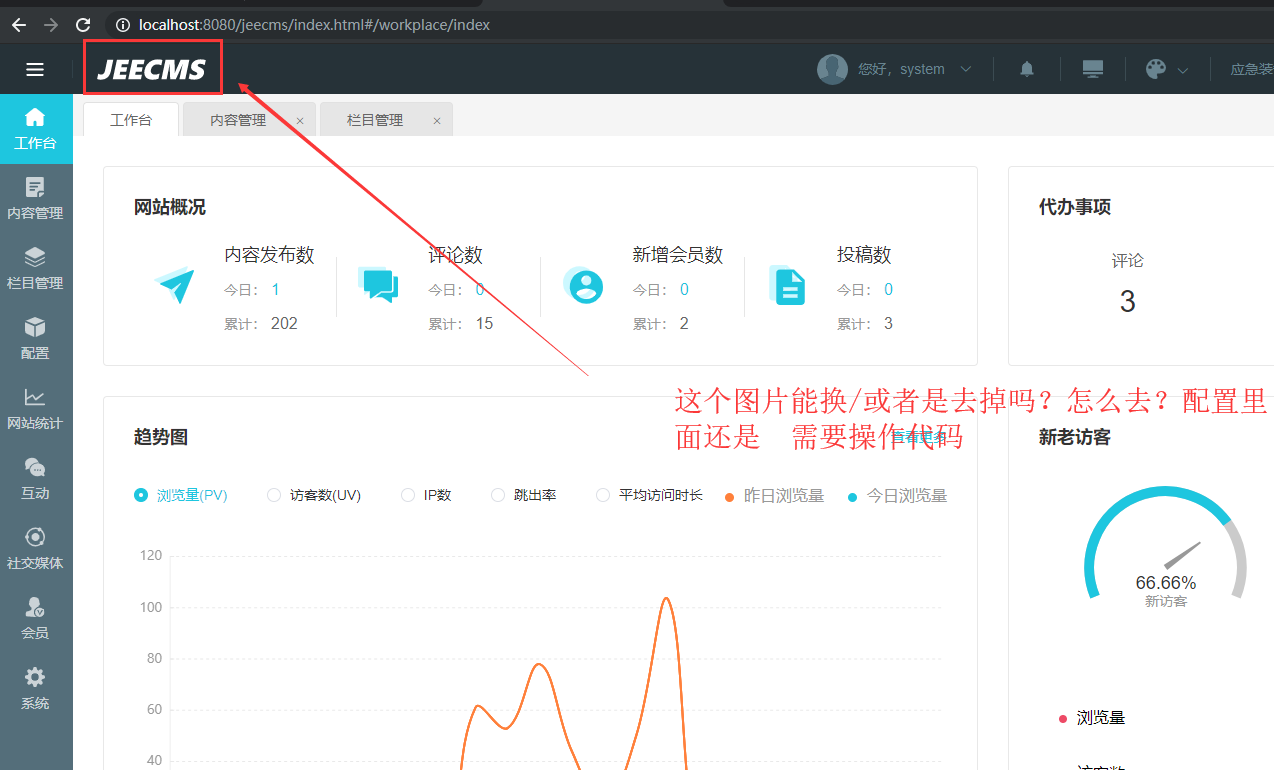
Task: Open the theme palette icon
Action: [x=1155, y=69]
